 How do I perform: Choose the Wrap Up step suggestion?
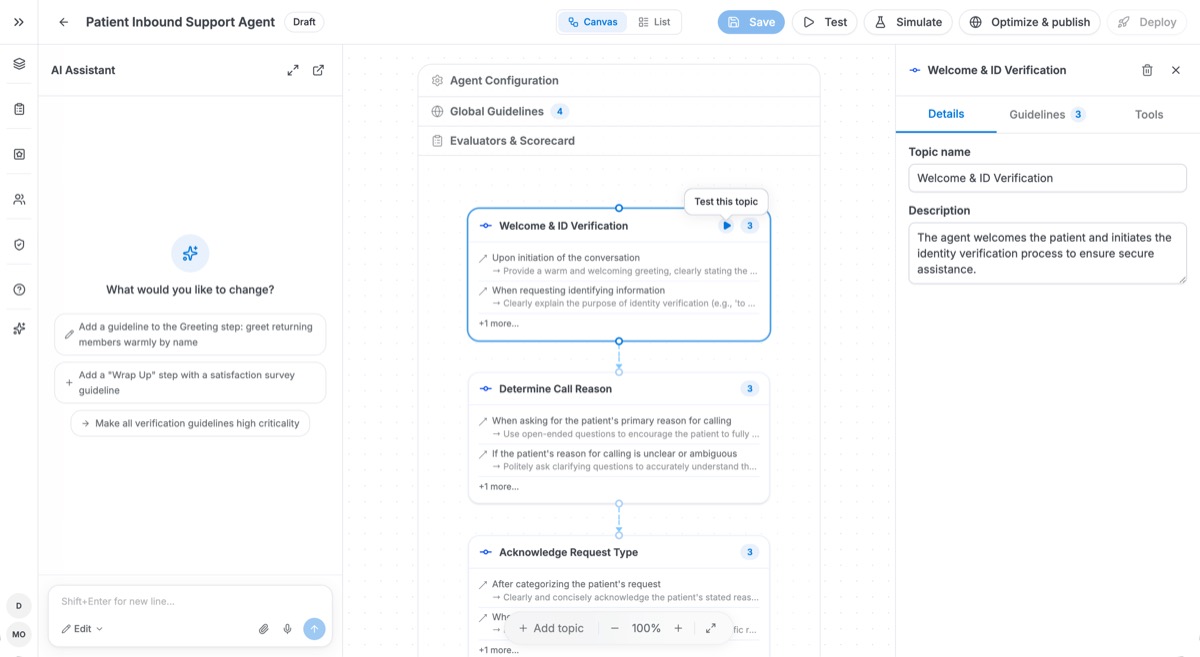tap(190, 382)
